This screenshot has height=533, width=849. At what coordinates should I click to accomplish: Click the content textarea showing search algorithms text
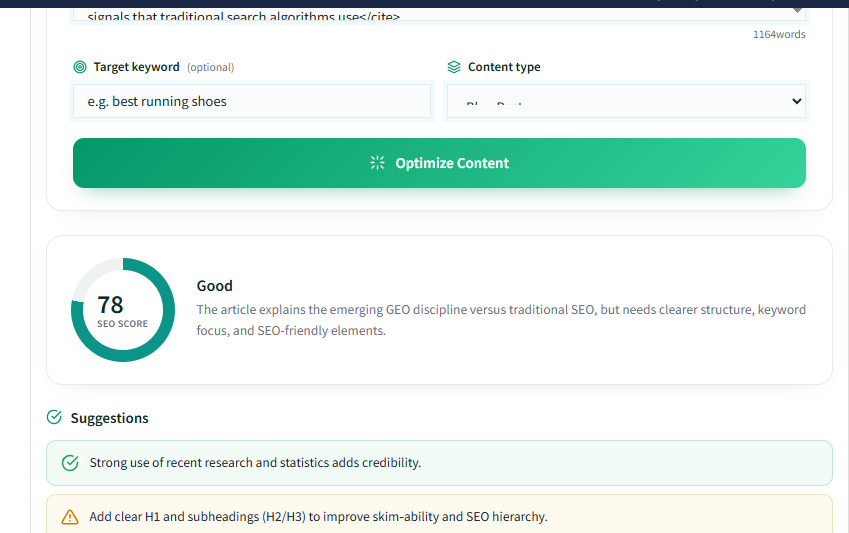tap(439, 15)
